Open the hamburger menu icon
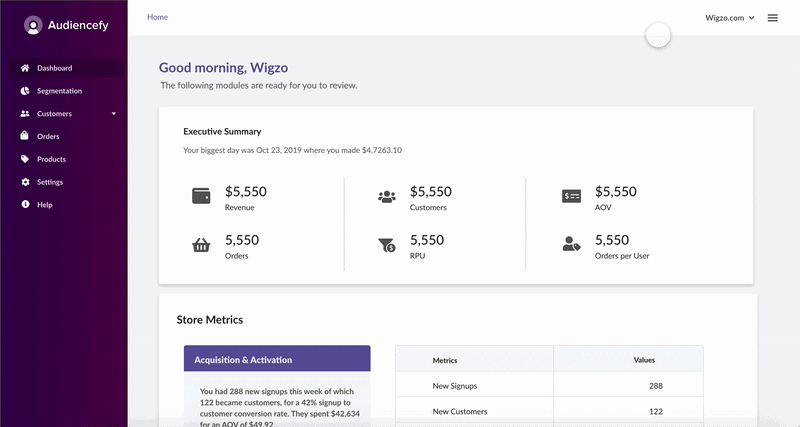800x427 pixels. click(x=773, y=18)
